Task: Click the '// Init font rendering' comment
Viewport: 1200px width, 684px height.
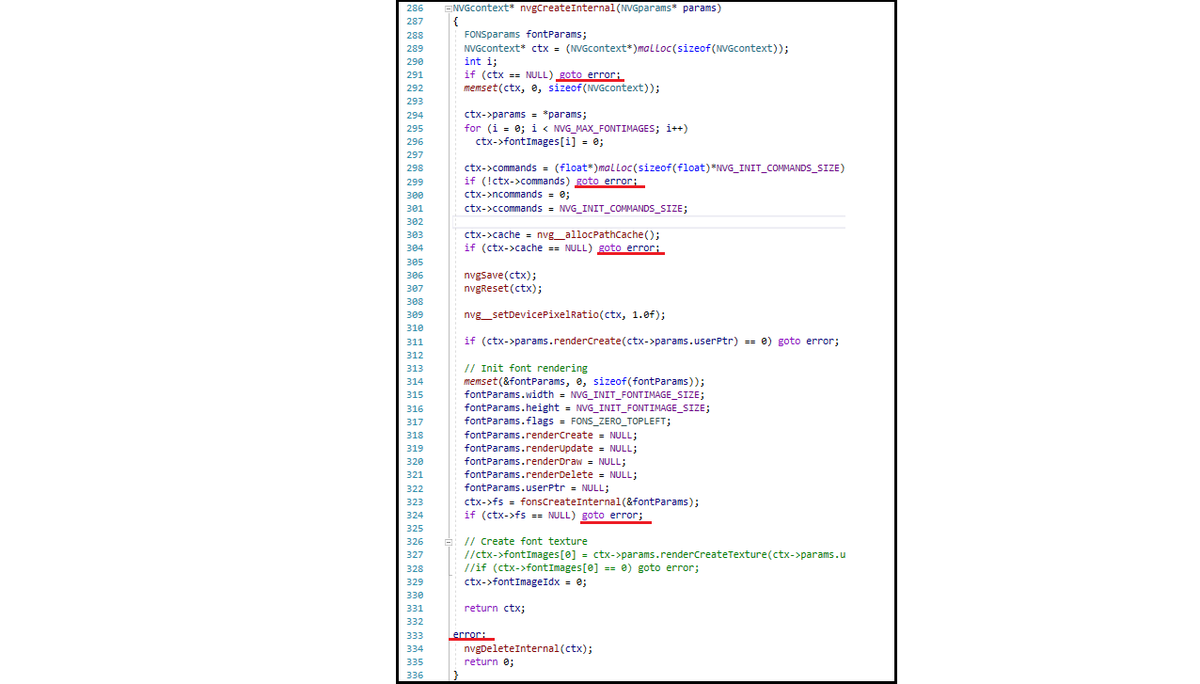Action: [525, 368]
